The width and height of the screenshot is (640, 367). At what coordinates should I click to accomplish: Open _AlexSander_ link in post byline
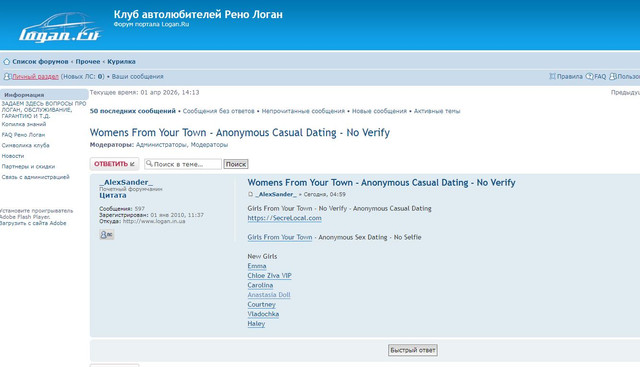[x=276, y=194]
